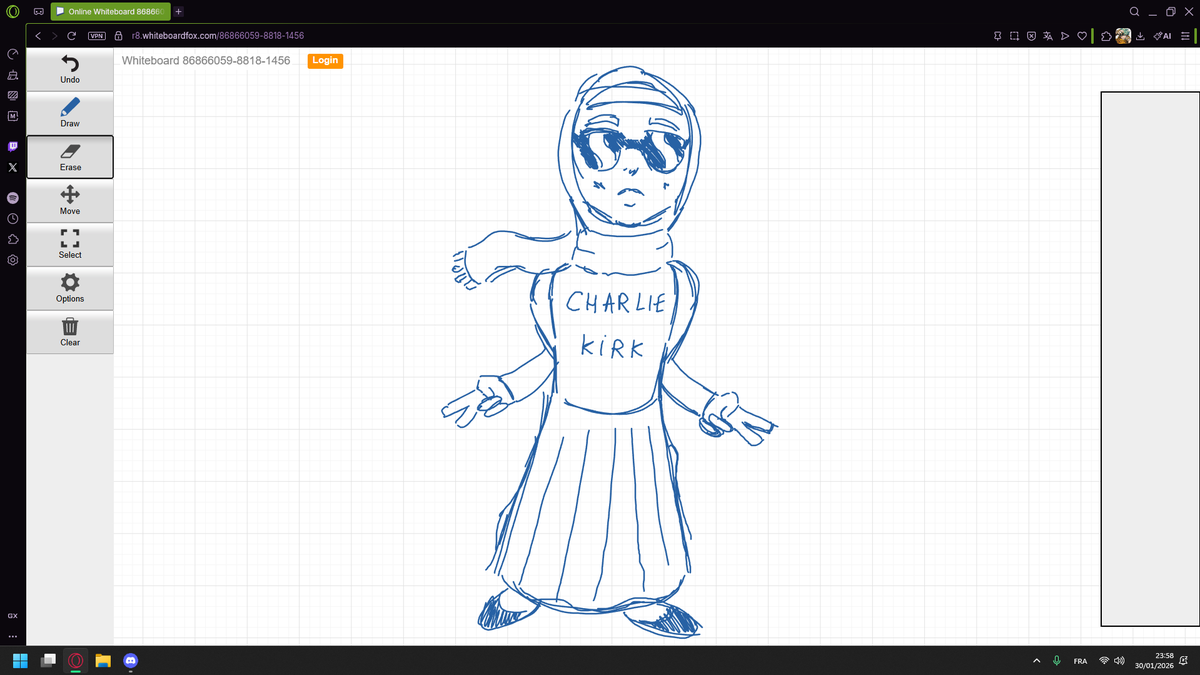Open sidebar three-dots more menu

coord(12,636)
